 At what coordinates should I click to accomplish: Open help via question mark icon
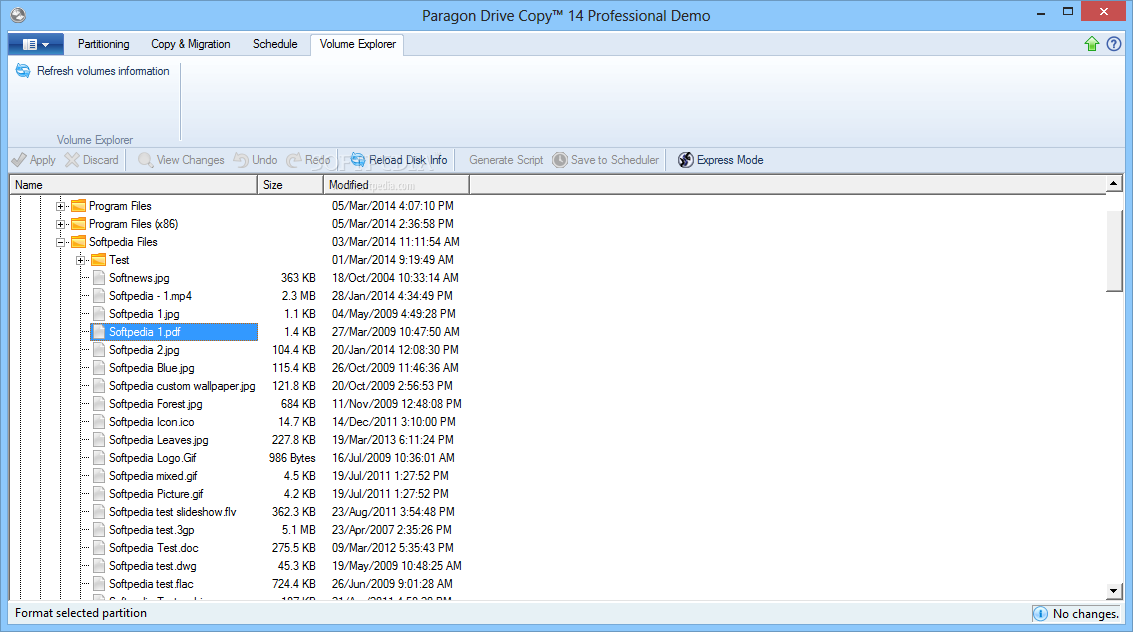point(1113,44)
